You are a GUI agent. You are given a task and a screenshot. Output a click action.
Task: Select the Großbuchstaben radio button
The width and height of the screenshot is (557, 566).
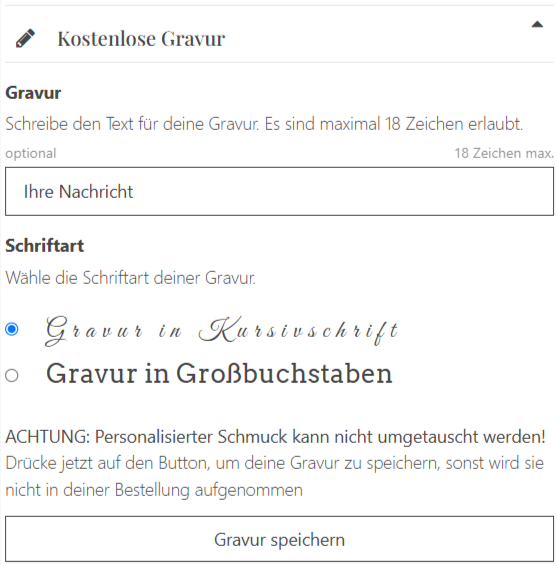pos(12,375)
